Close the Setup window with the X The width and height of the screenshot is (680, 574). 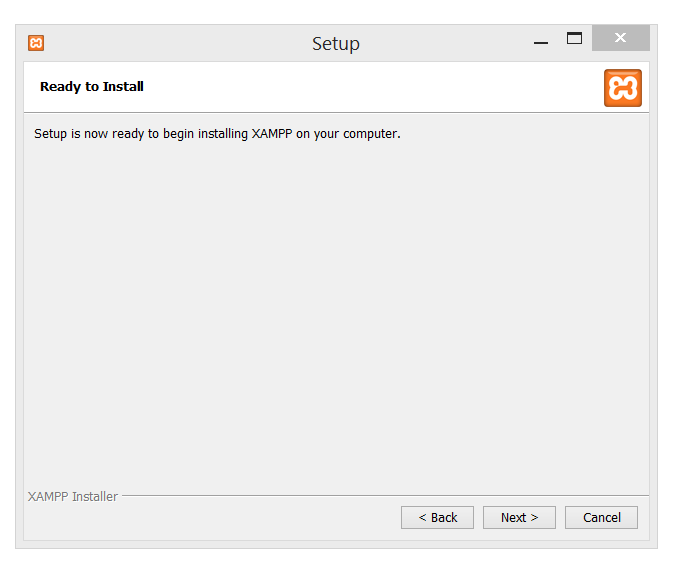point(620,39)
